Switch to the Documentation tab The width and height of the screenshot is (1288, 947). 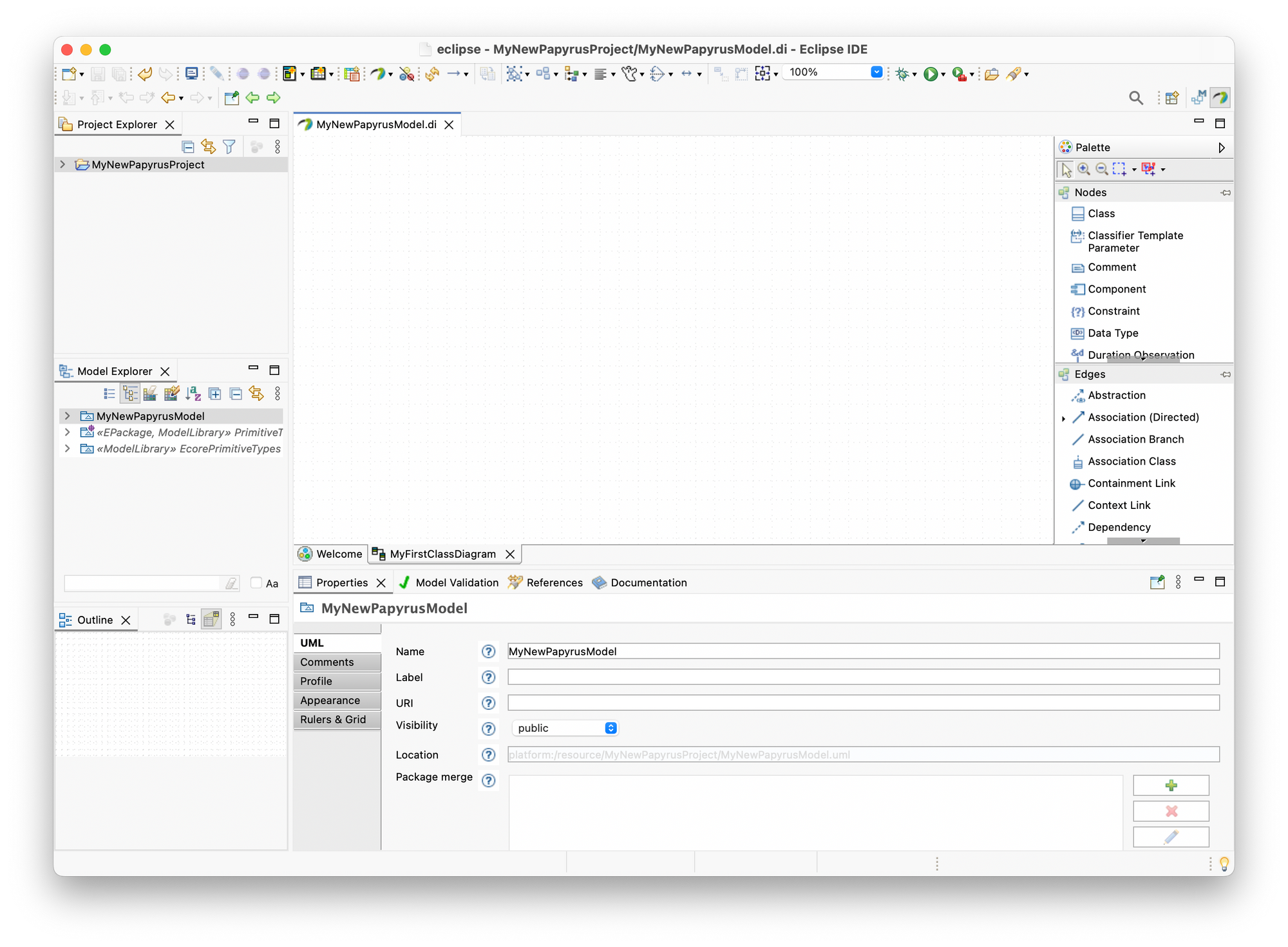tap(639, 582)
